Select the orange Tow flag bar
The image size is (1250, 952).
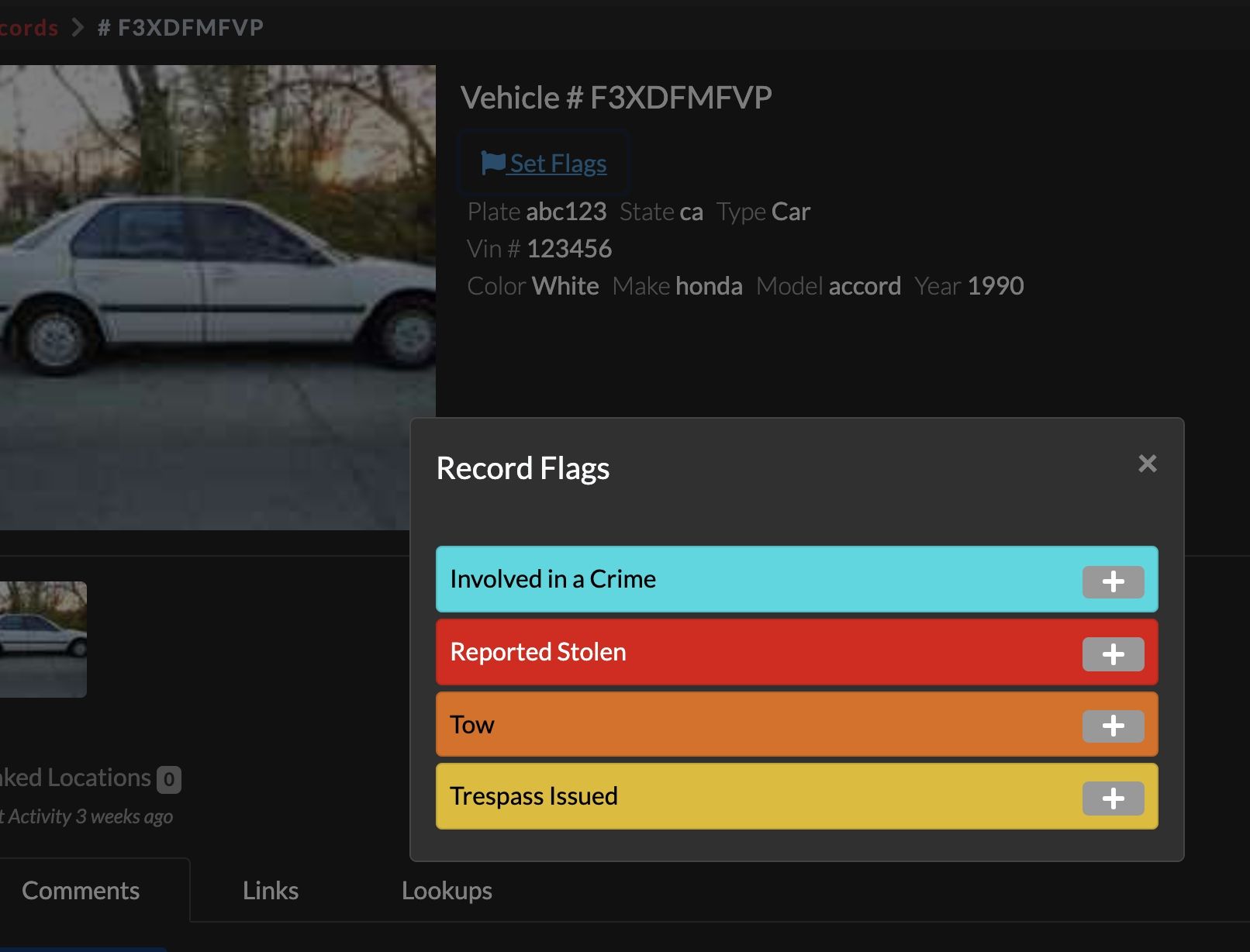coord(698,724)
